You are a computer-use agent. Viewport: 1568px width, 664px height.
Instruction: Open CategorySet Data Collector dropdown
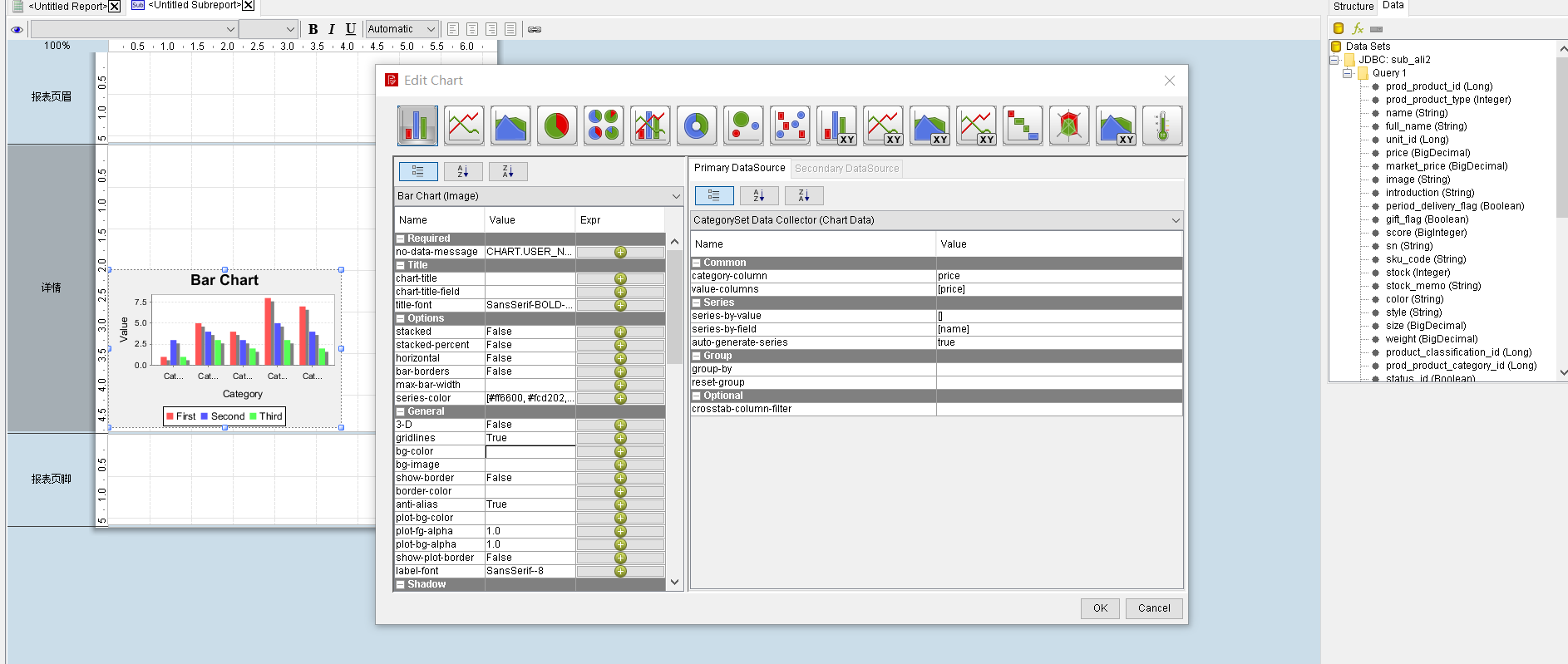coord(937,220)
